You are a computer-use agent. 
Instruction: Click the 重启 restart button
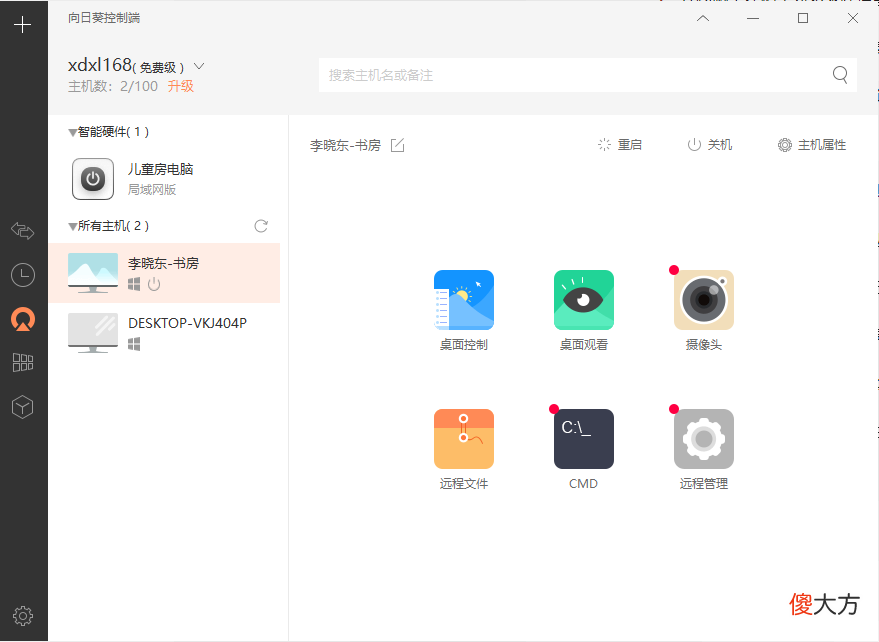619,145
